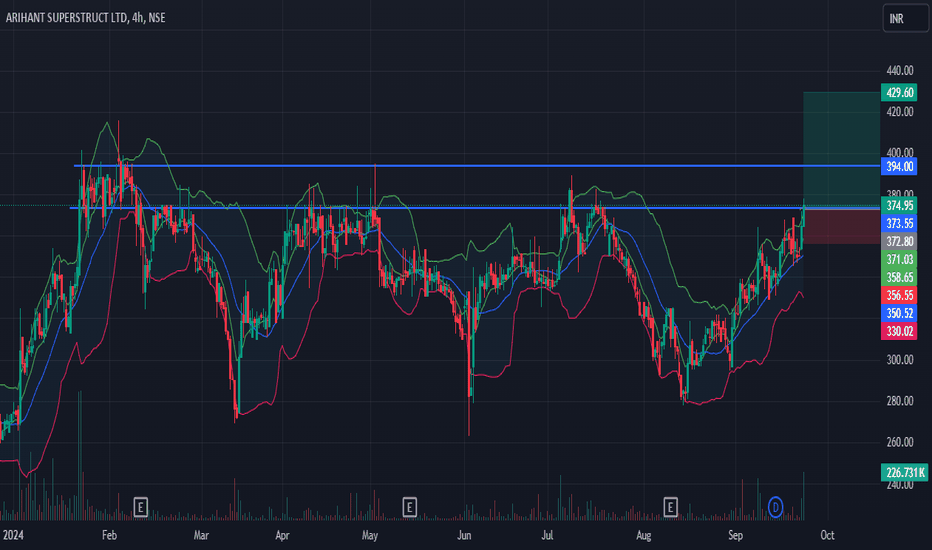
Task: Click the 260.00 price axis tick
Action: coord(899,442)
